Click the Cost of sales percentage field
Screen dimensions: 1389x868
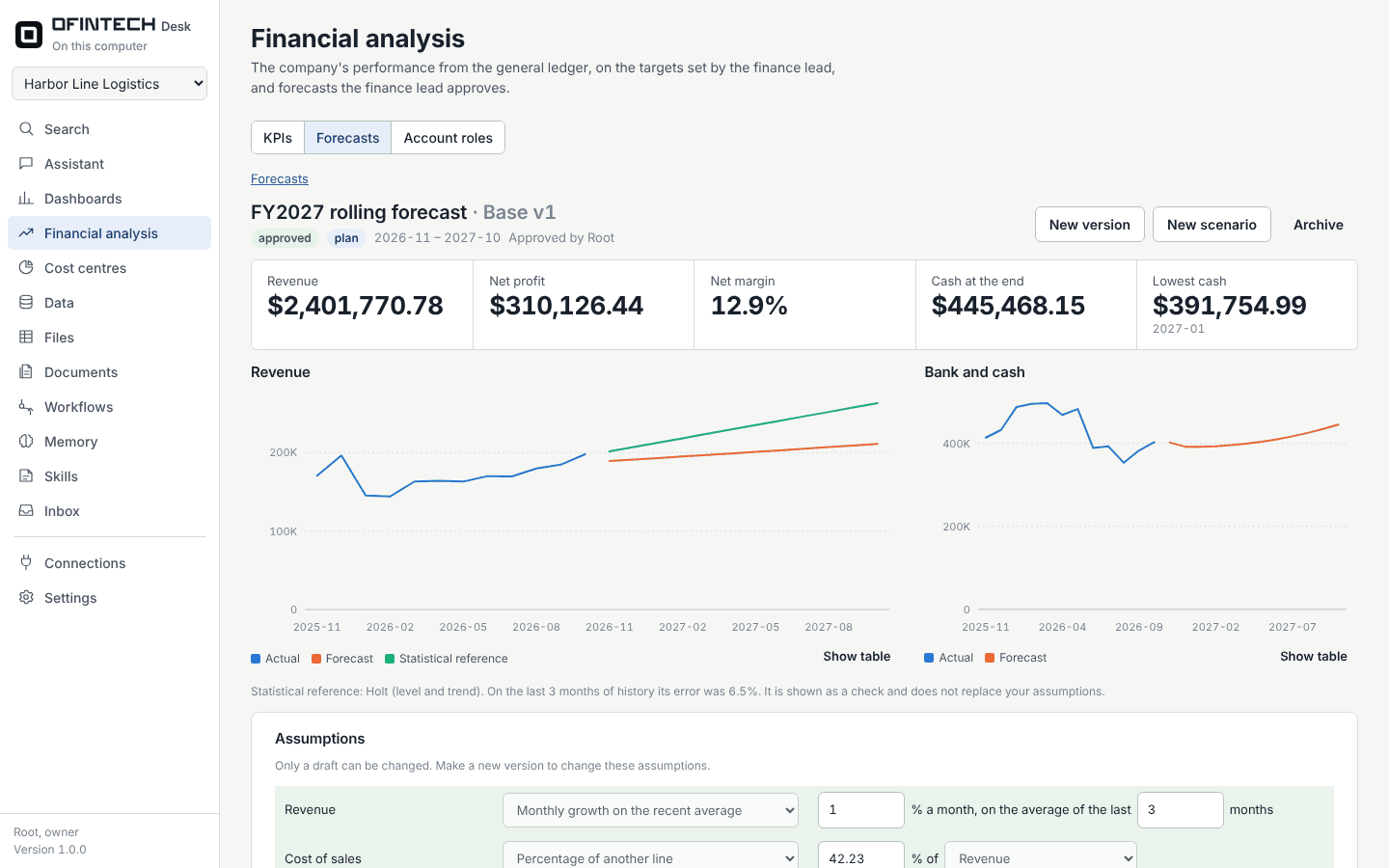[861, 858]
